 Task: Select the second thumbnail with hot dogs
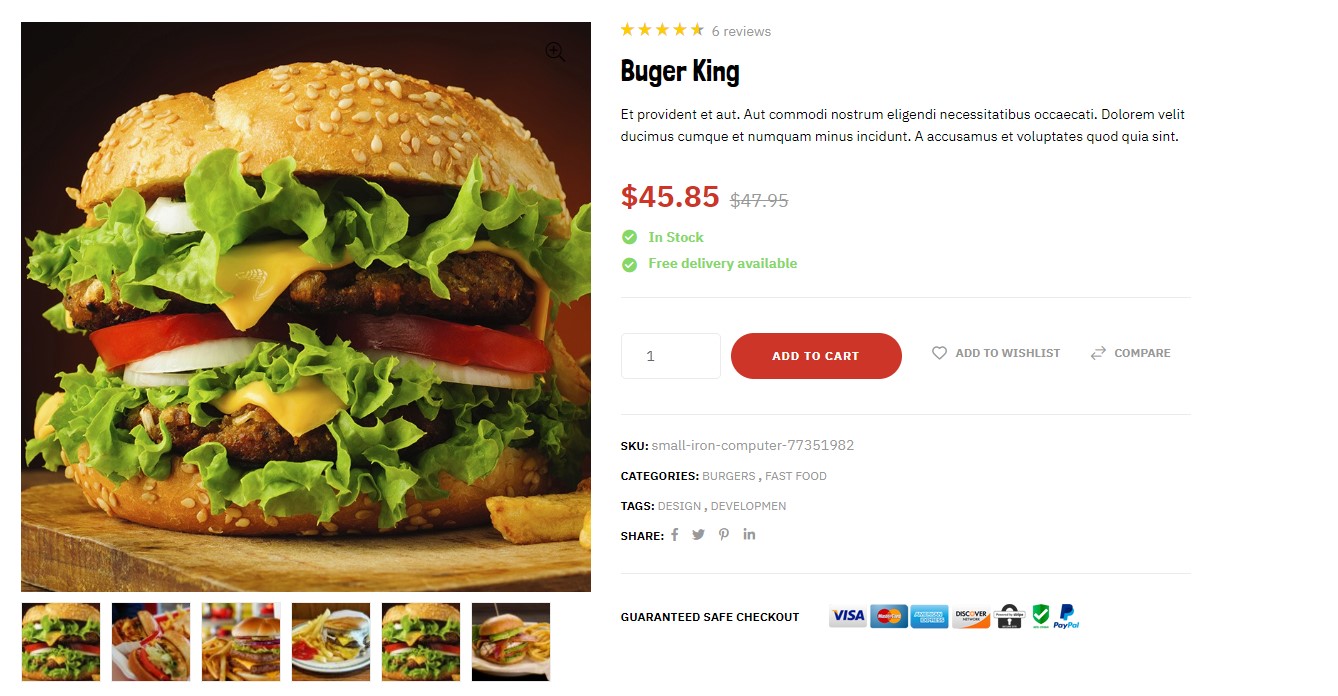pyautogui.click(x=151, y=642)
